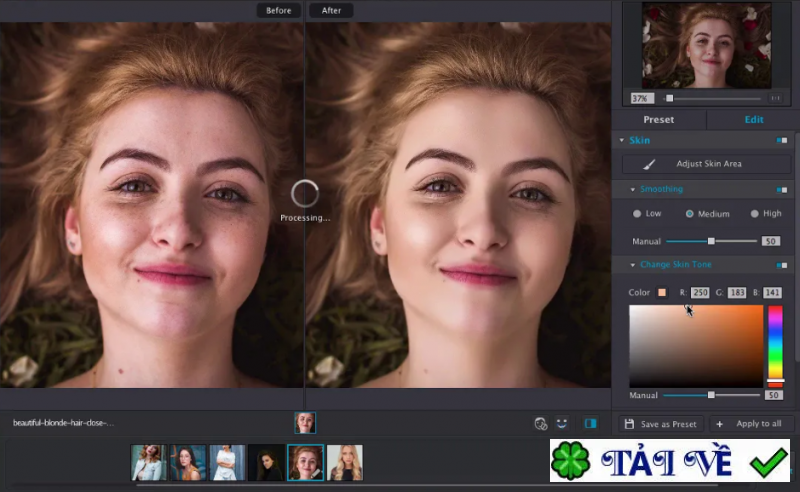
Task: Click the face detection smiley icon
Action: point(562,423)
